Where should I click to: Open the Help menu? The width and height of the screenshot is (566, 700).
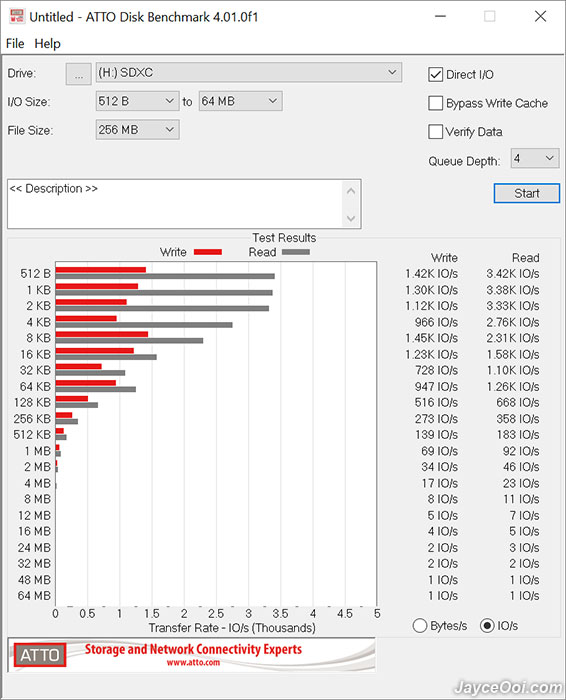tap(47, 44)
